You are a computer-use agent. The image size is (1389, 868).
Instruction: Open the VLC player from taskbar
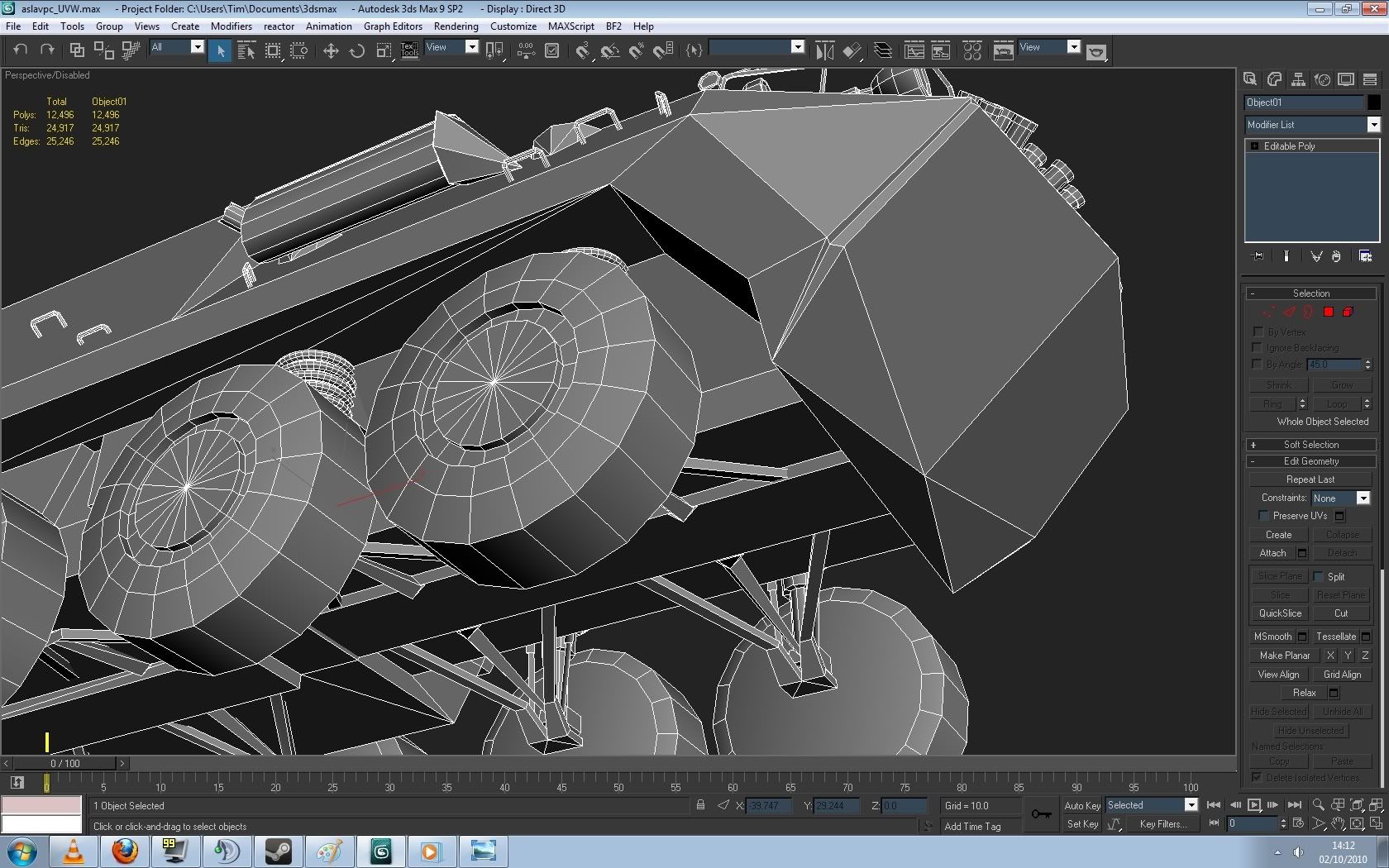74,851
